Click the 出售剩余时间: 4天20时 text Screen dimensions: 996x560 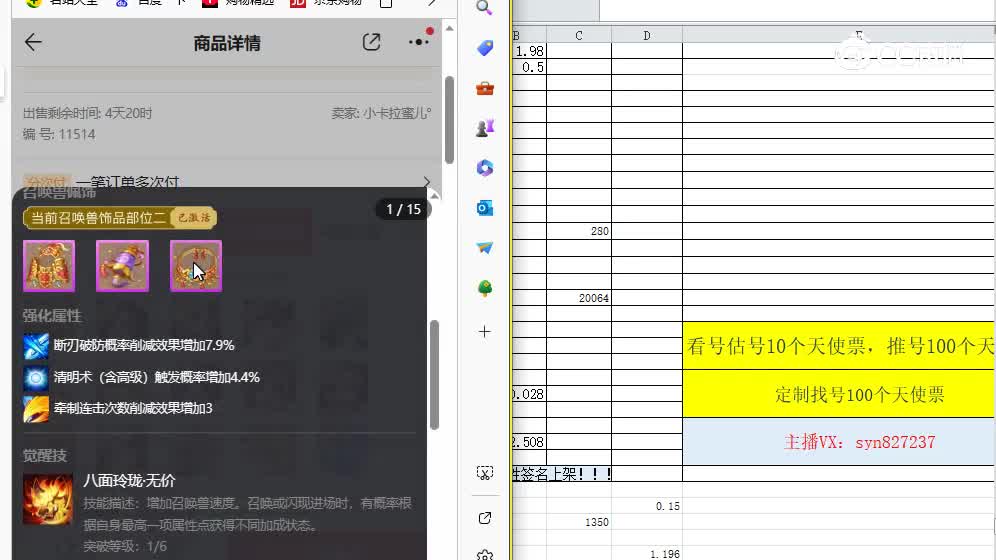coord(88,113)
